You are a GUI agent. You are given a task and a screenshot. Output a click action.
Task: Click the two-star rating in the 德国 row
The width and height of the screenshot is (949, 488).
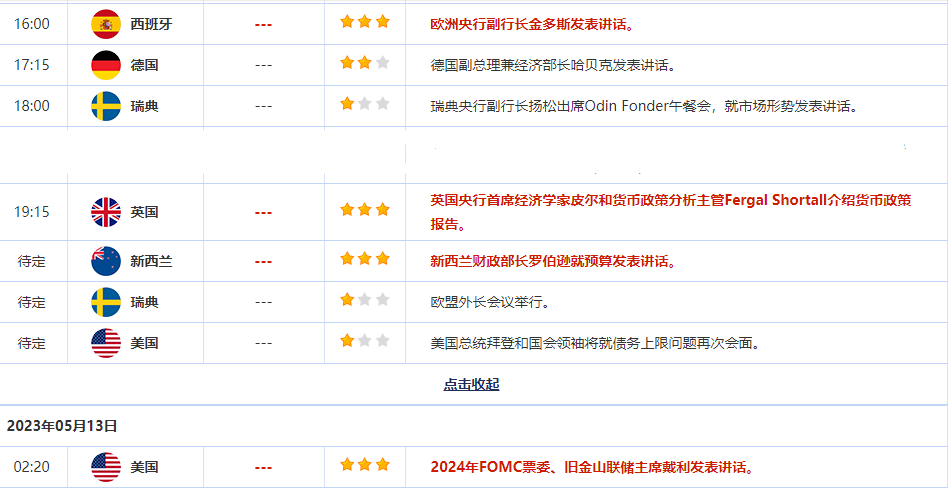click(x=364, y=63)
